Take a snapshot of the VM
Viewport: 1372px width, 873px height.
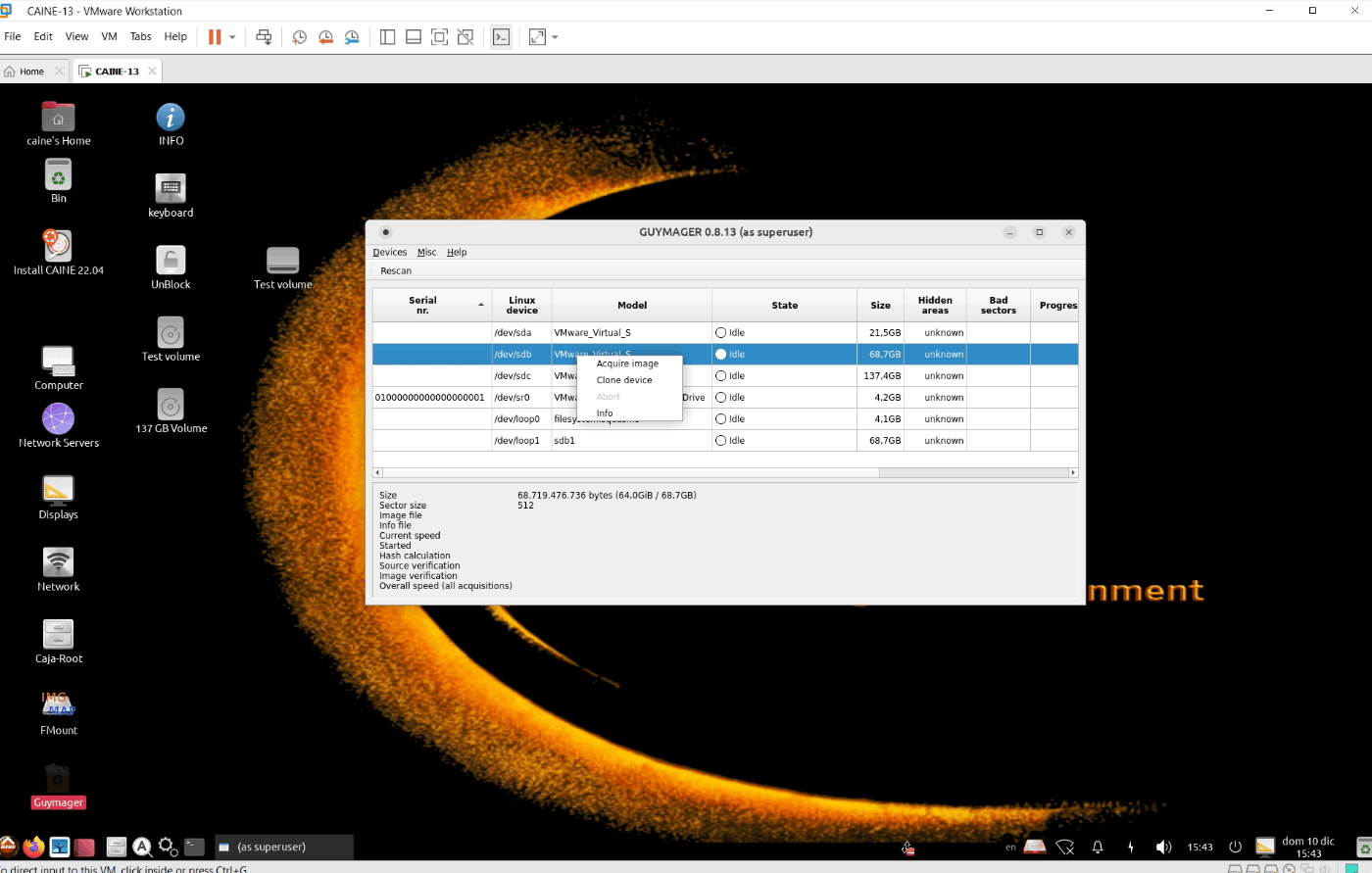point(299,37)
